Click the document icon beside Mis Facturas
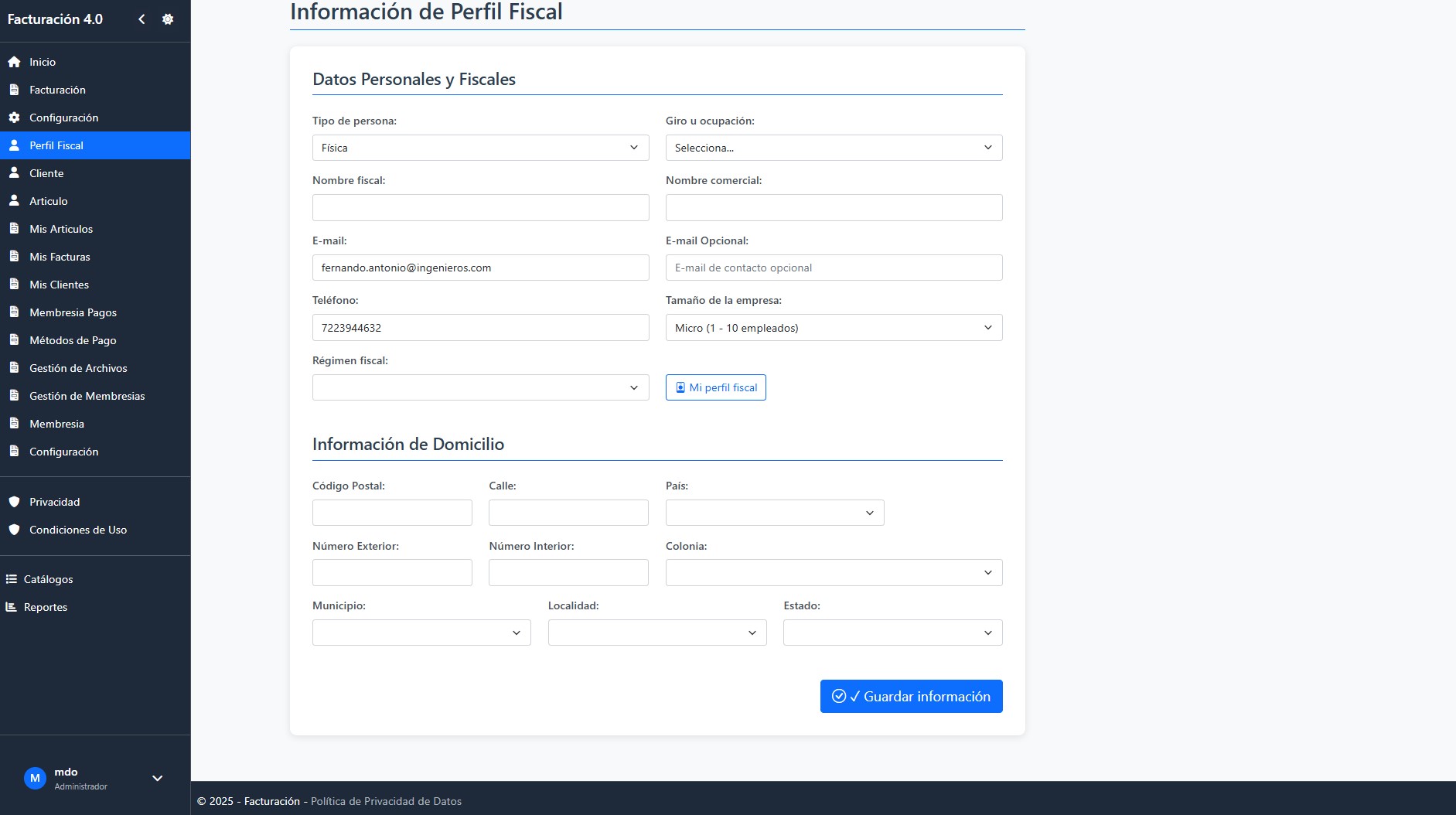 pyautogui.click(x=14, y=257)
